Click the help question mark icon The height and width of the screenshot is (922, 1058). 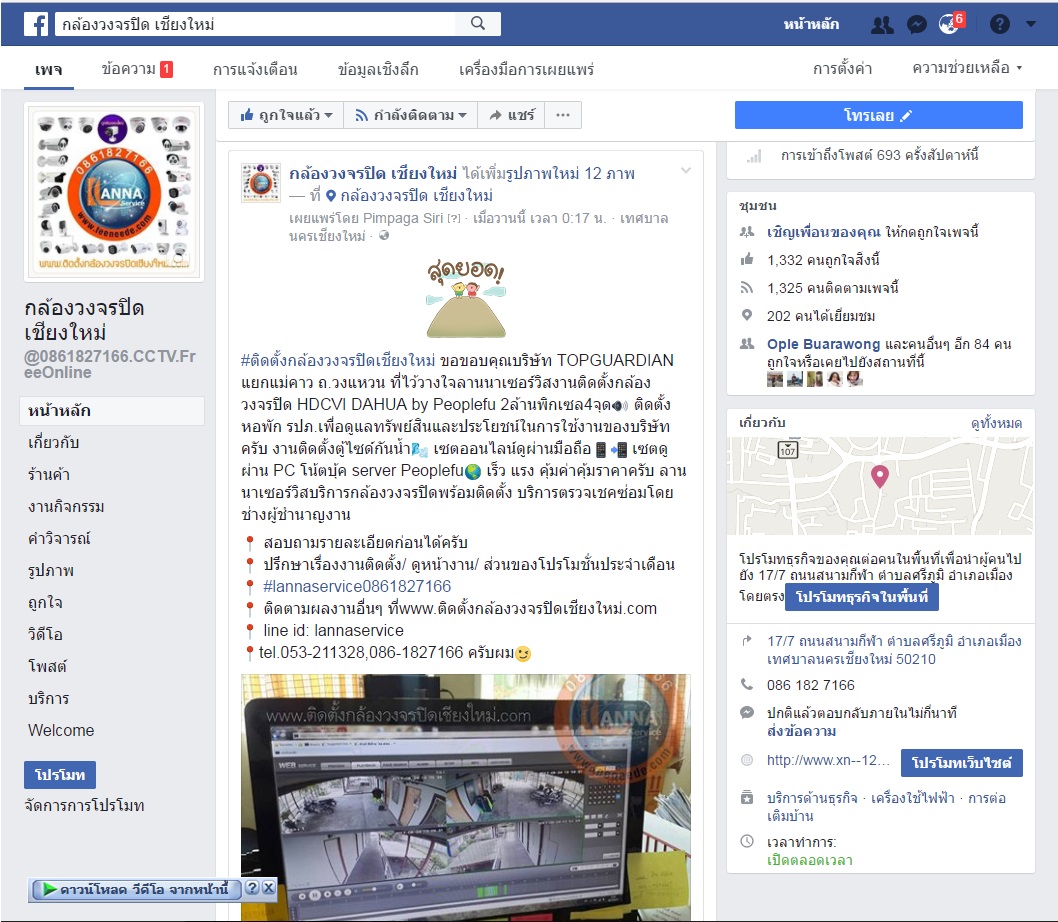[x=999, y=25]
